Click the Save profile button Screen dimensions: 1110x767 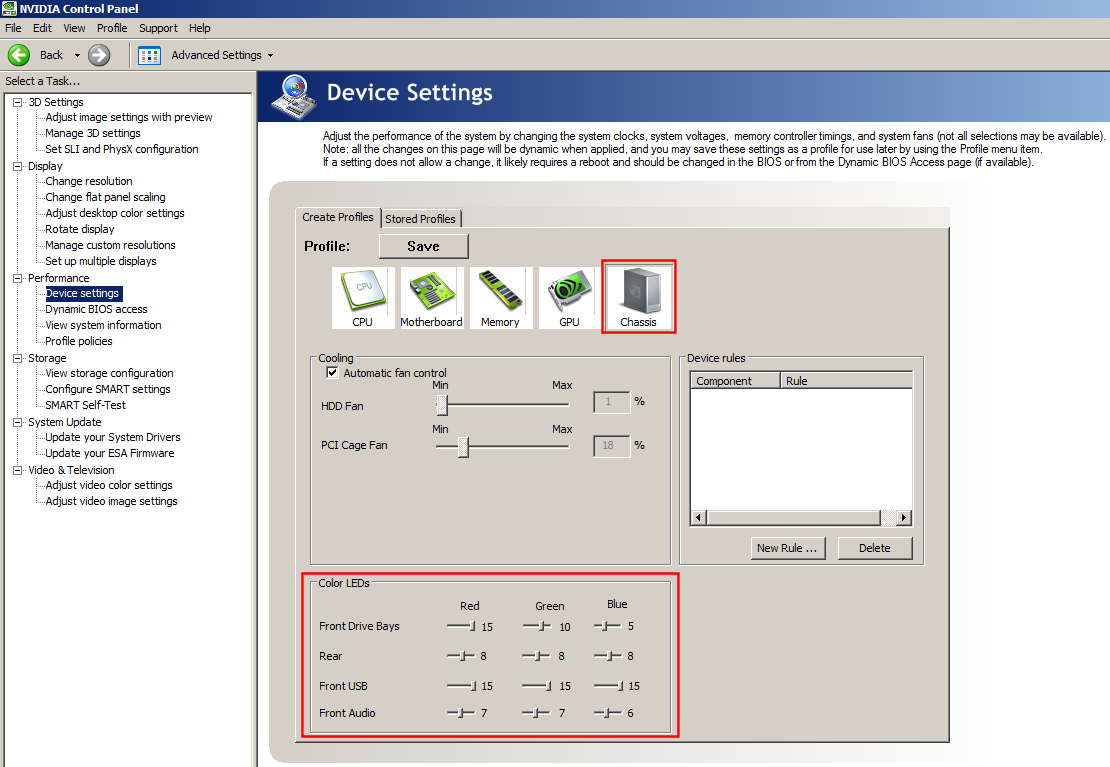(423, 246)
